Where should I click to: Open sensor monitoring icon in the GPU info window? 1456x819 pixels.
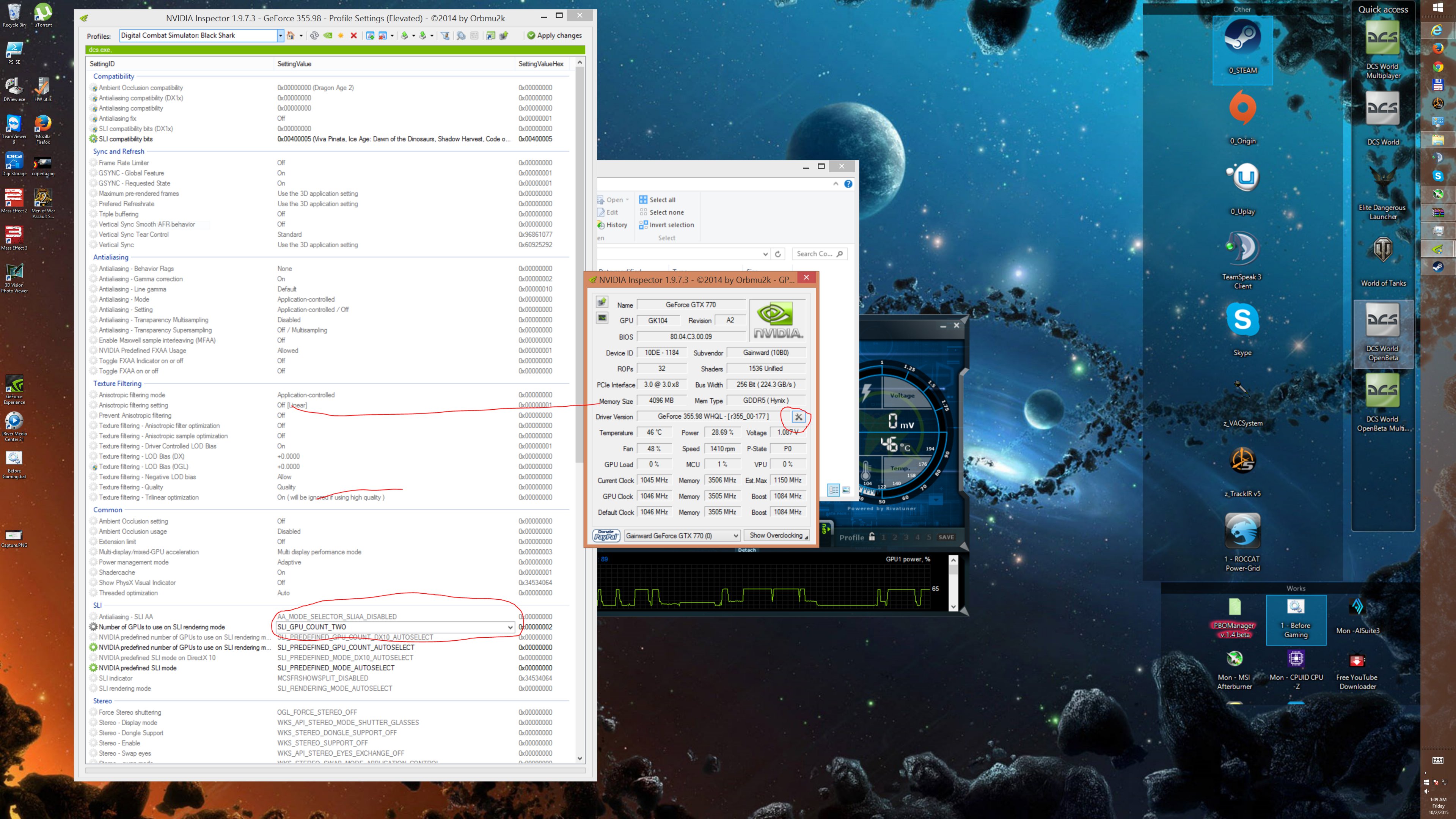pyautogui.click(x=602, y=318)
